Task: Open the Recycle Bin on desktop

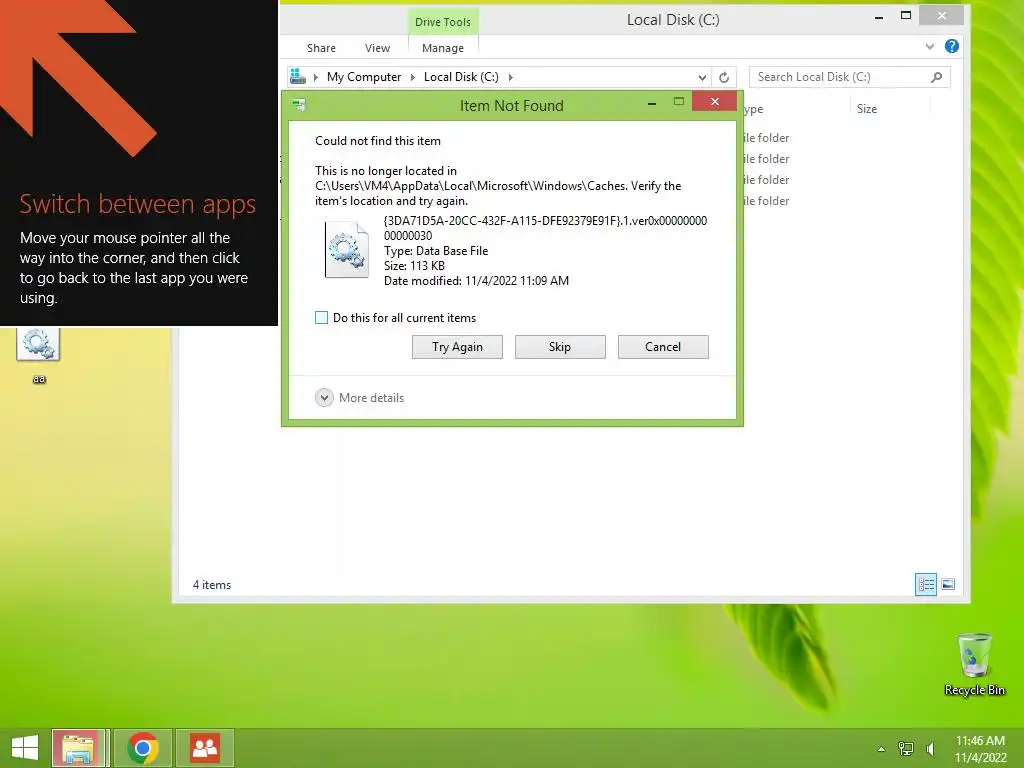Action: tap(974, 664)
